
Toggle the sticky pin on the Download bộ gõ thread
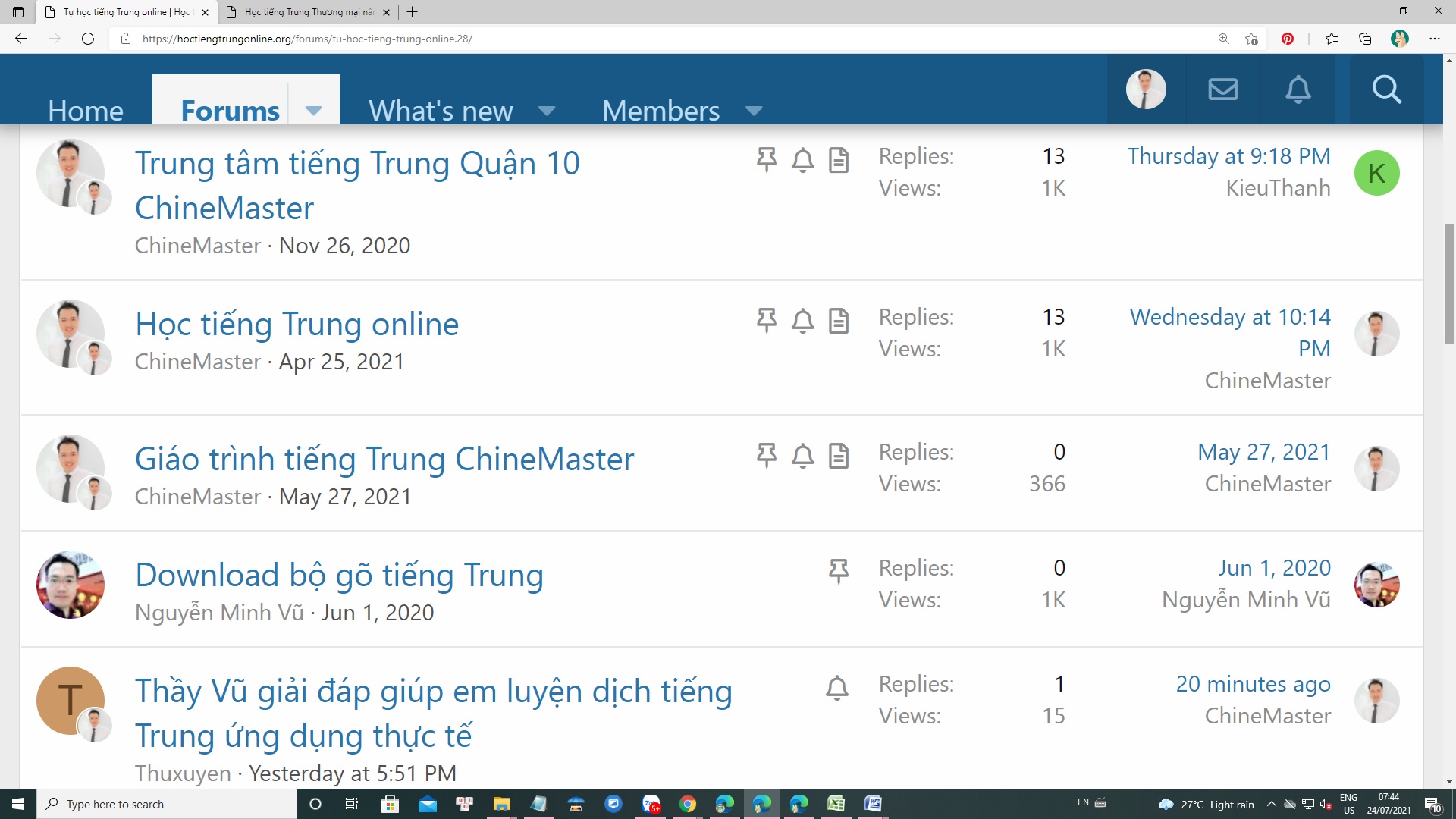(x=838, y=571)
